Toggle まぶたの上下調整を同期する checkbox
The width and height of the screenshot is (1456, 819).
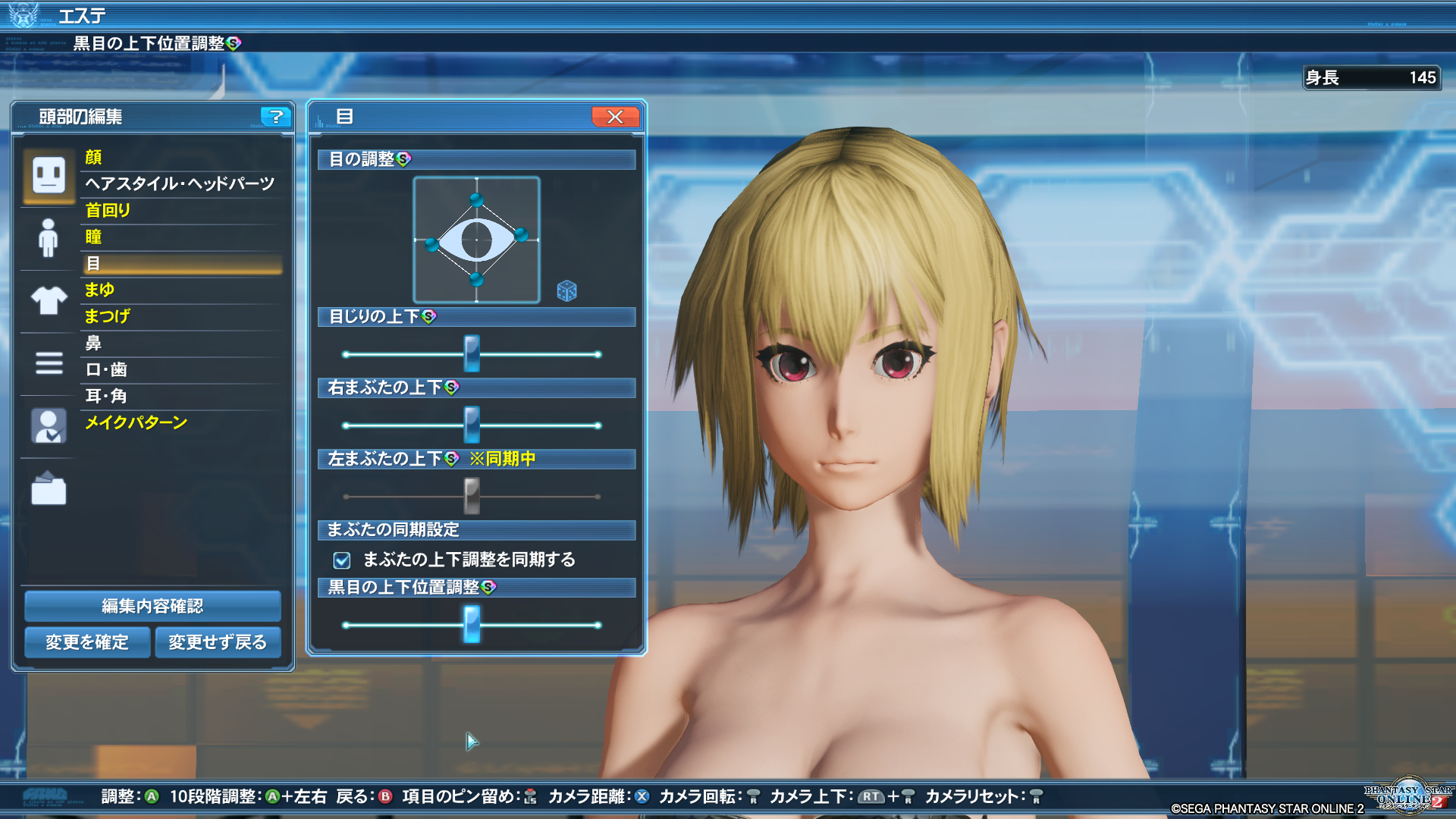coord(342,560)
